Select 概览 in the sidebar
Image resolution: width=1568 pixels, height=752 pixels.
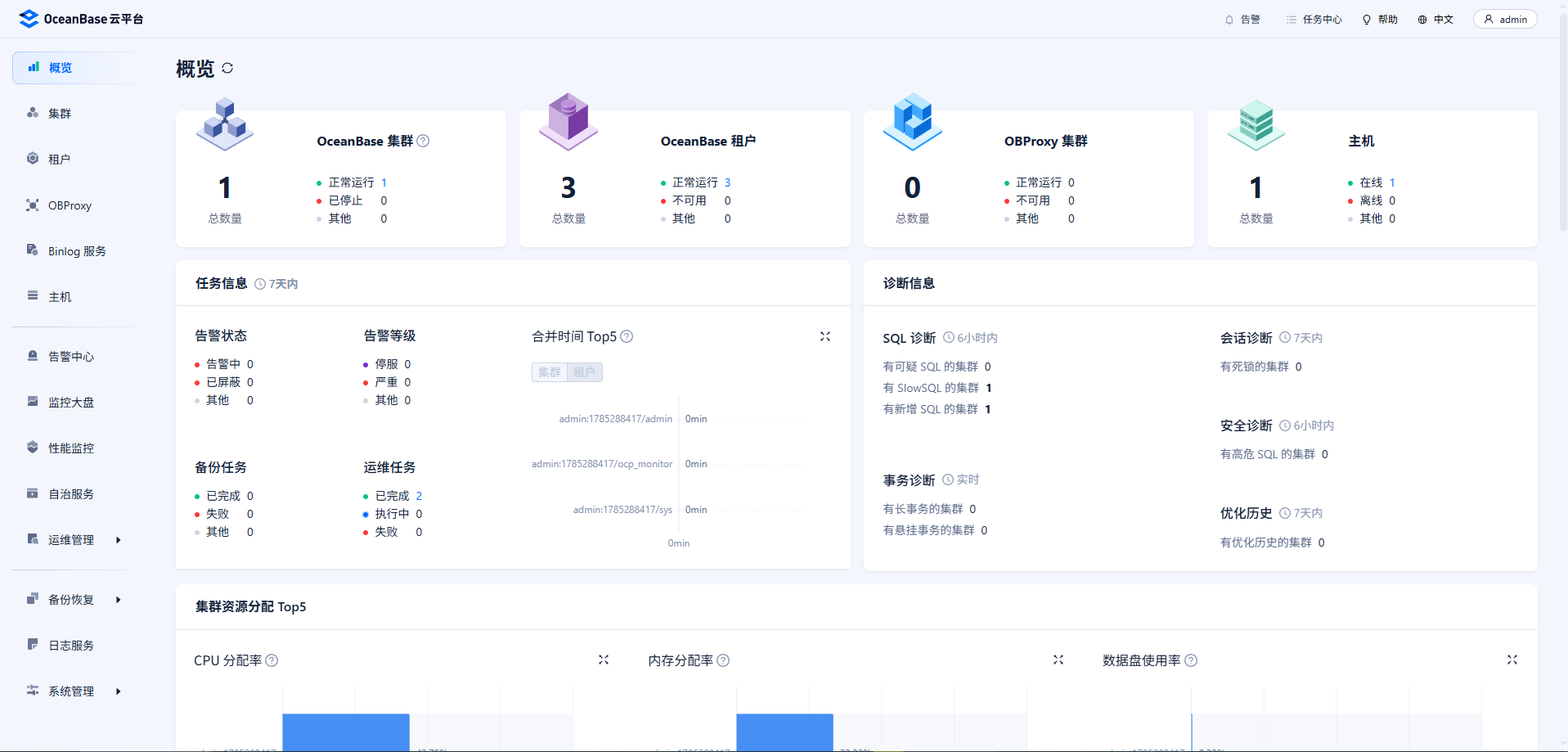(x=83, y=68)
